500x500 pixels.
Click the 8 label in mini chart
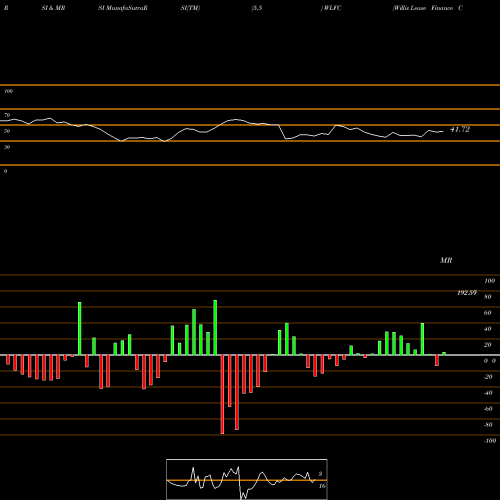pos(320,474)
